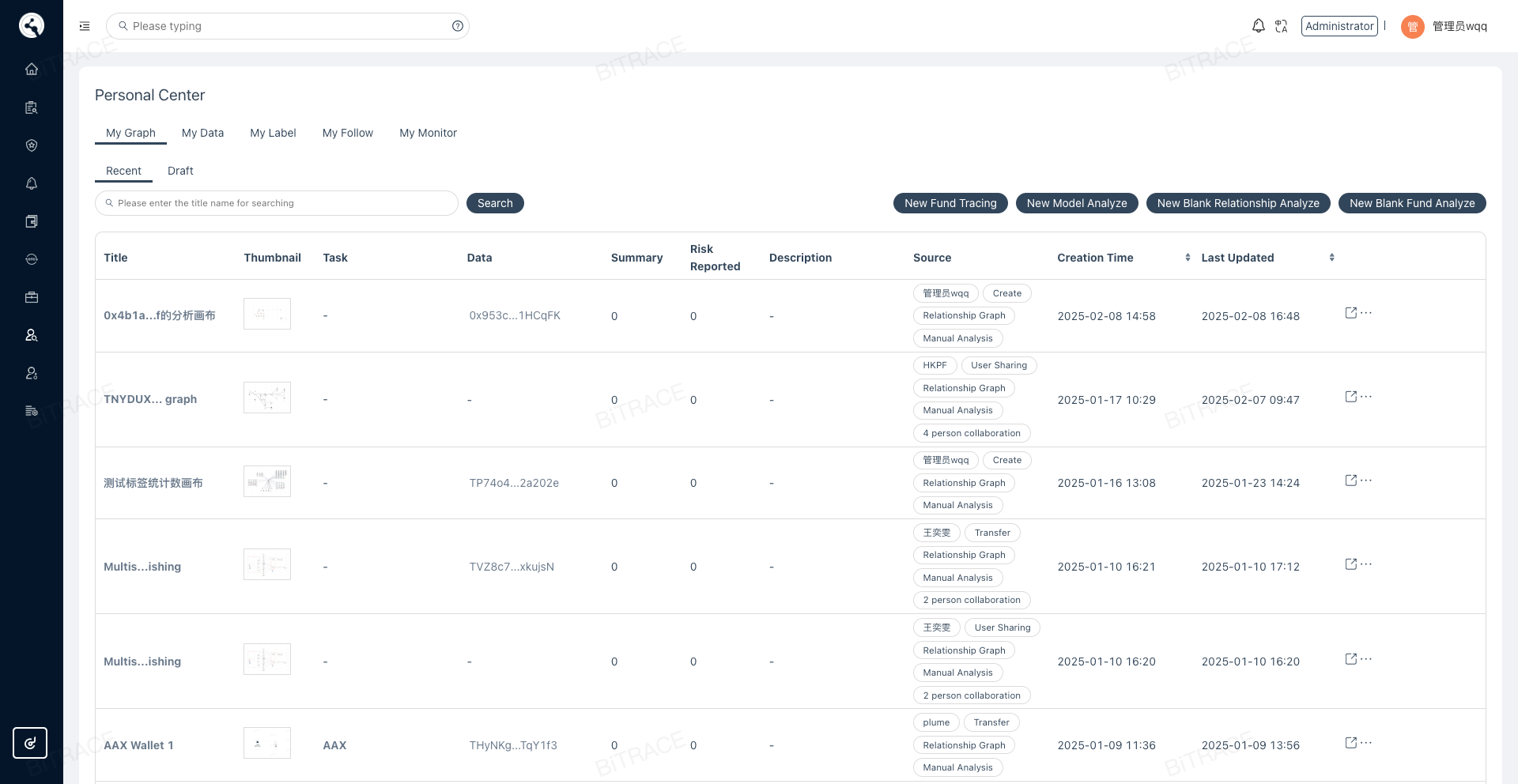Open the TNYDUX graph row in a new window
This screenshot has height=784, width=1518.
(1351, 397)
